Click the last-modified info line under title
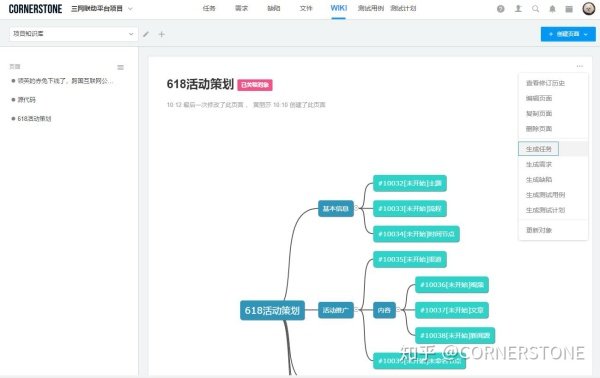The width and height of the screenshot is (600, 378). pyautogui.click(x=246, y=105)
